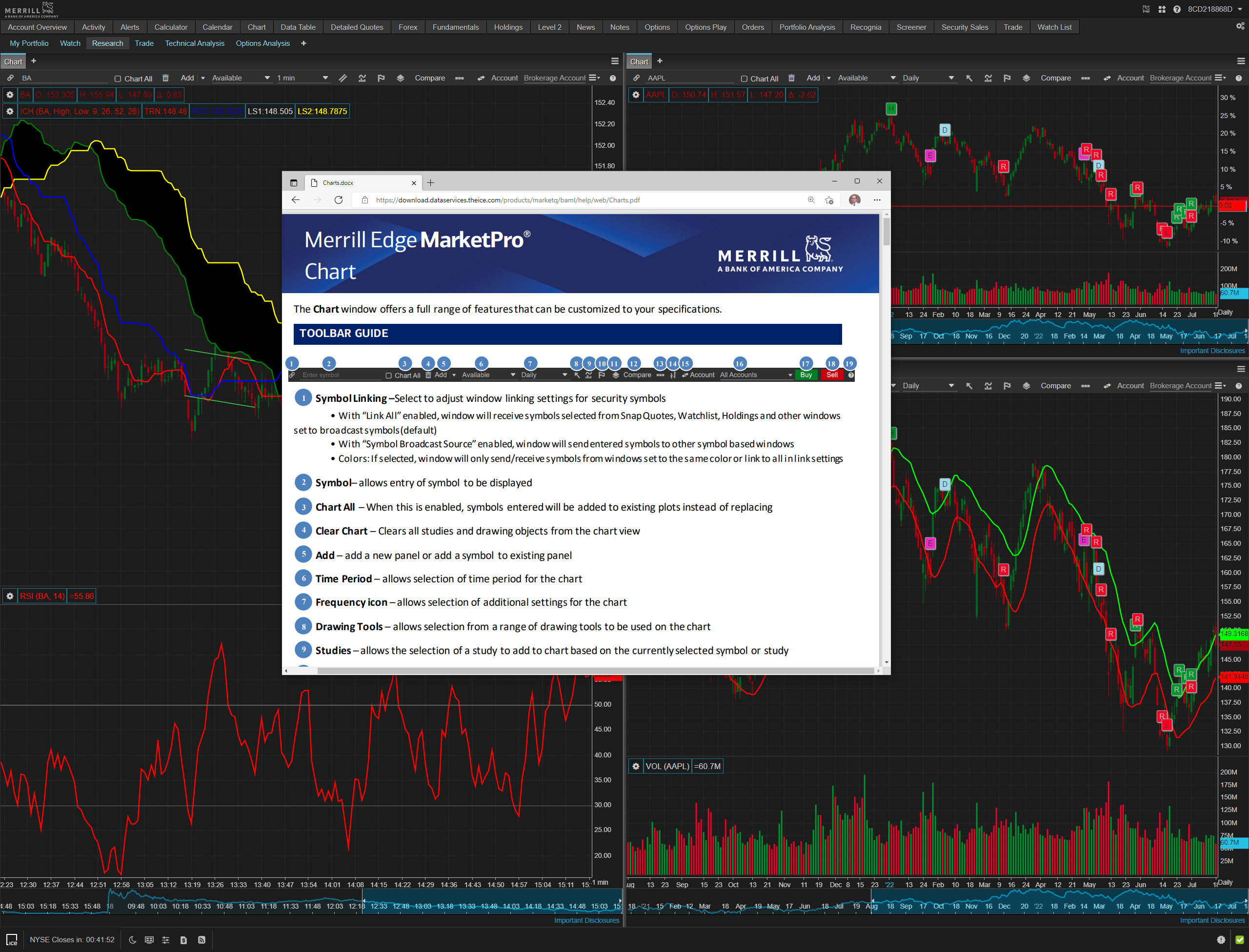Click the green H marker on AAPL chart
This screenshot has width=1249, height=952.
coord(891,108)
